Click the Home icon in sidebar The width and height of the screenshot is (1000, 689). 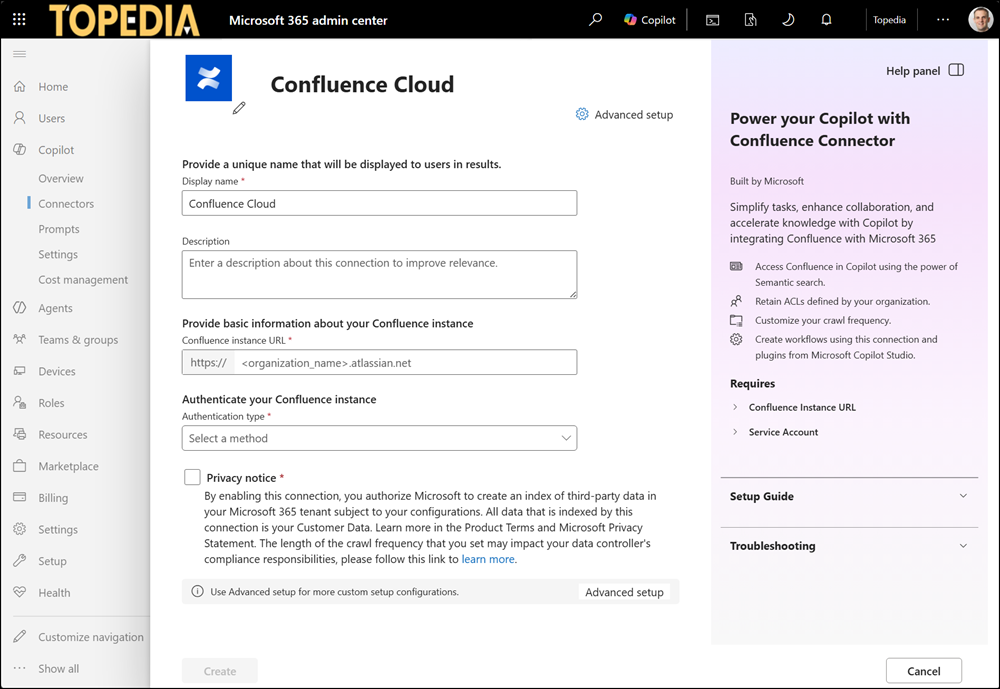coord(20,86)
